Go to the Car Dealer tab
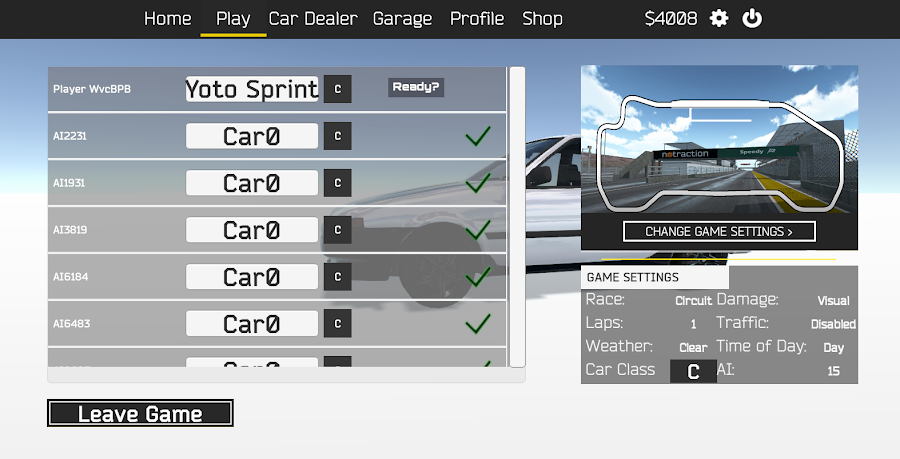This screenshot has height=459, width=900. click(x=312, y=18)
